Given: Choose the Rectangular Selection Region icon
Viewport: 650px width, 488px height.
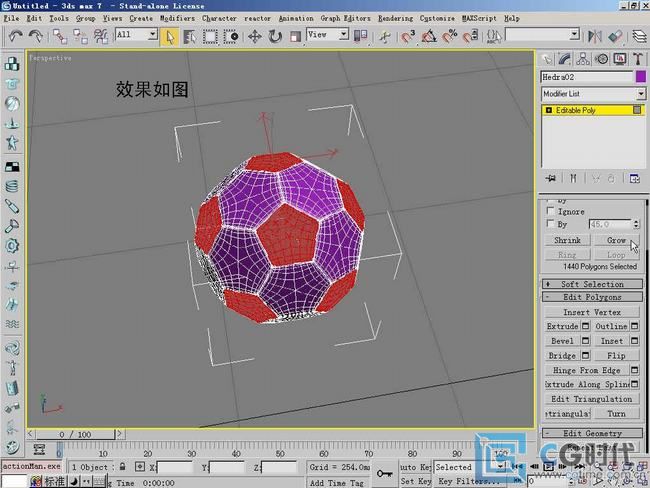Looking at the screenshot, I should tap(210, 36).
